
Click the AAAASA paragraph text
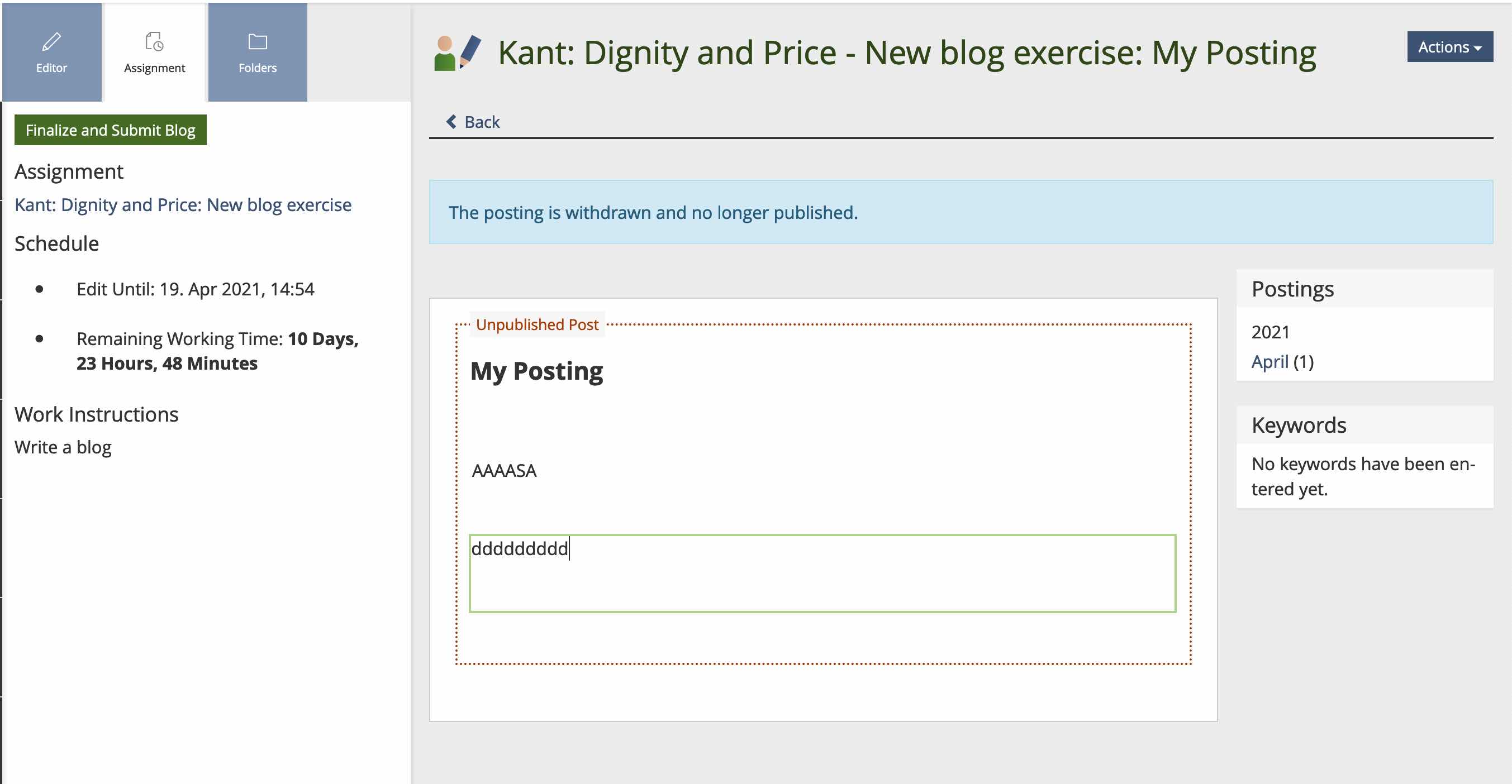(504, 471)
